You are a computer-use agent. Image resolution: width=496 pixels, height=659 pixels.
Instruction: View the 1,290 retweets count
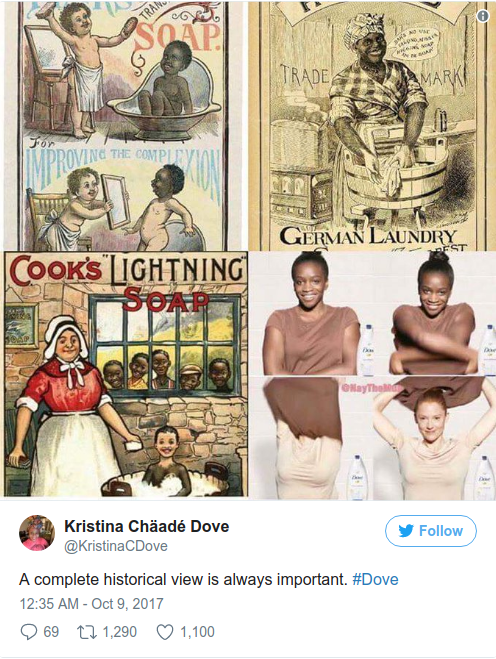point(120,632)
